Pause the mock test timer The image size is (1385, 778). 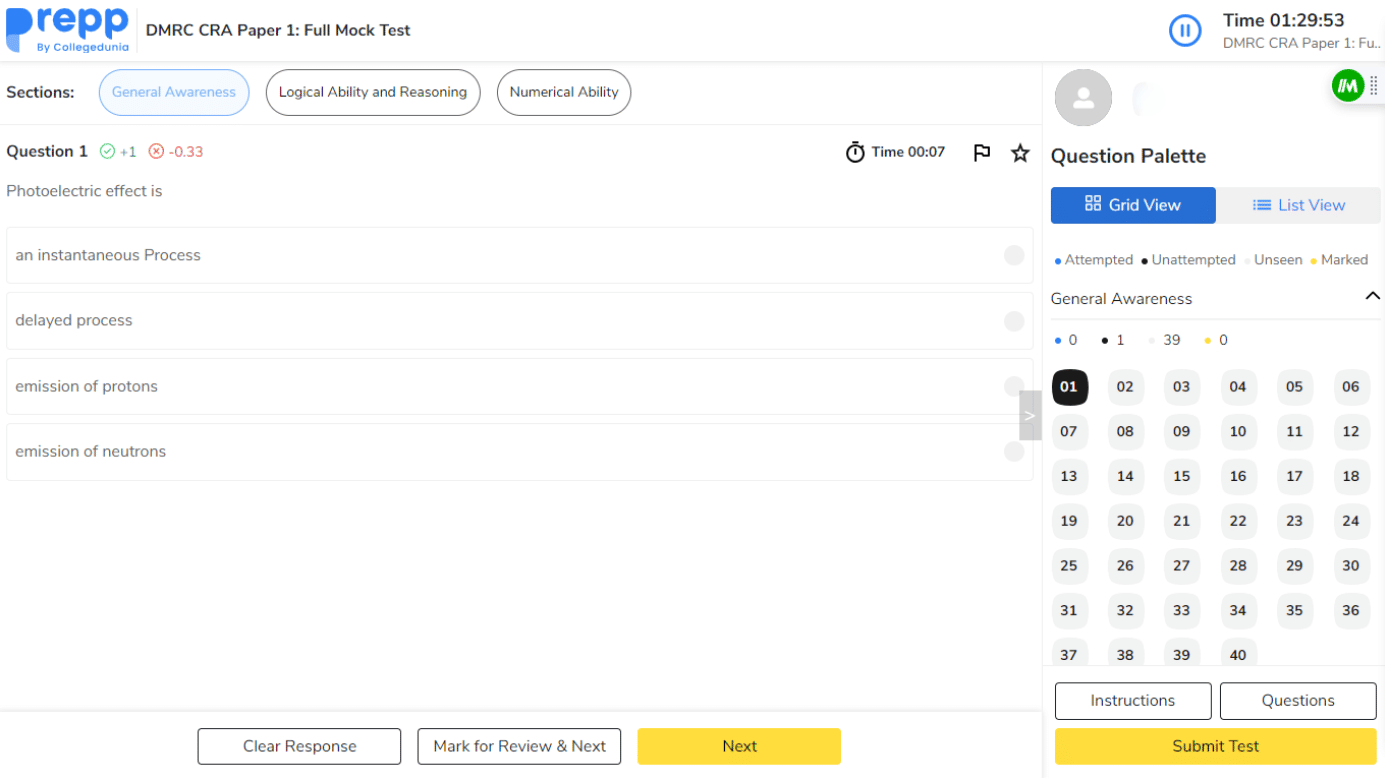tap(1185, 31)
